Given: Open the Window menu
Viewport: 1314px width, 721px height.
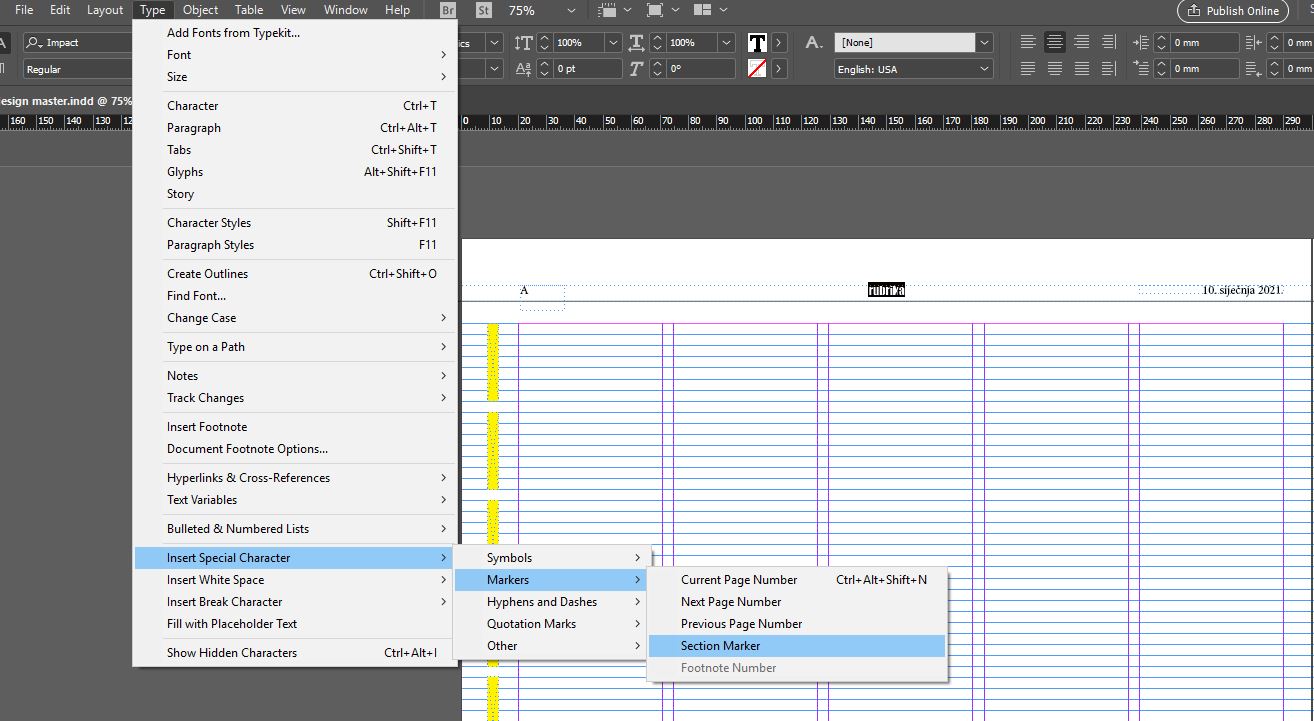Looking at the screenshot, I should click(x=346, y=10).
